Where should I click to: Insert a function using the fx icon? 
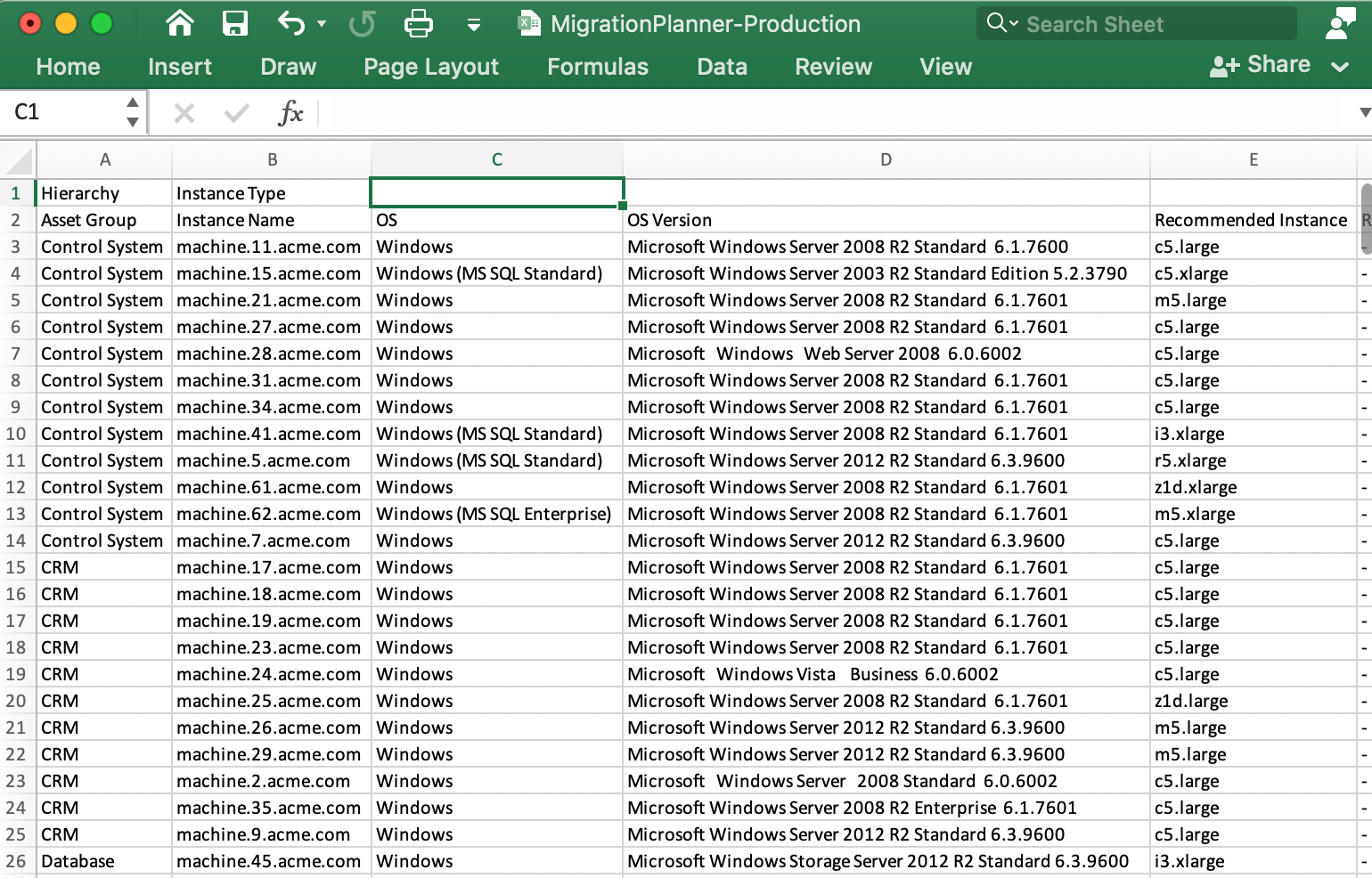click(290, 112)
